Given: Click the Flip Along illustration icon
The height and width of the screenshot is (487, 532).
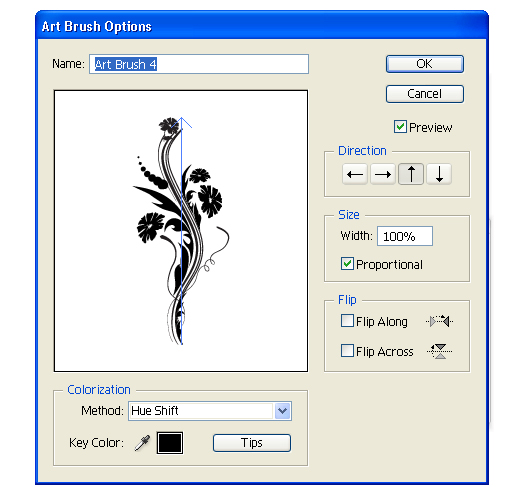Looking at the screenshot, I should coord(440,321).
